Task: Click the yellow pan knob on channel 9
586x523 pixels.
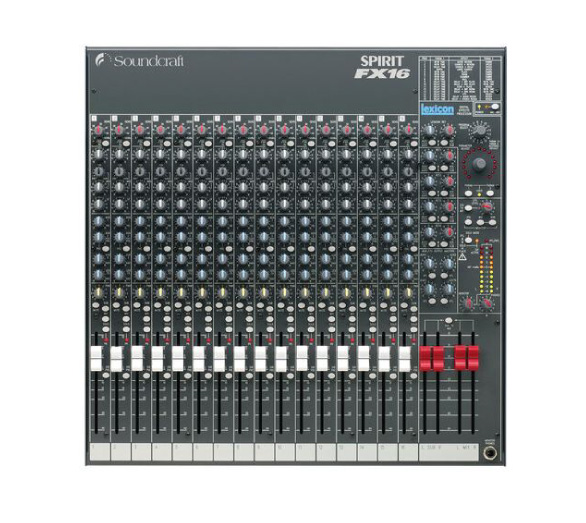Action: pos(263,292)
